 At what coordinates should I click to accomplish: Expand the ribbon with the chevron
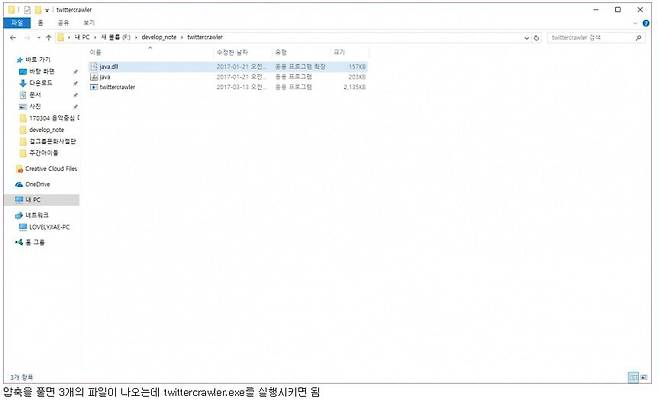(634, 22)
